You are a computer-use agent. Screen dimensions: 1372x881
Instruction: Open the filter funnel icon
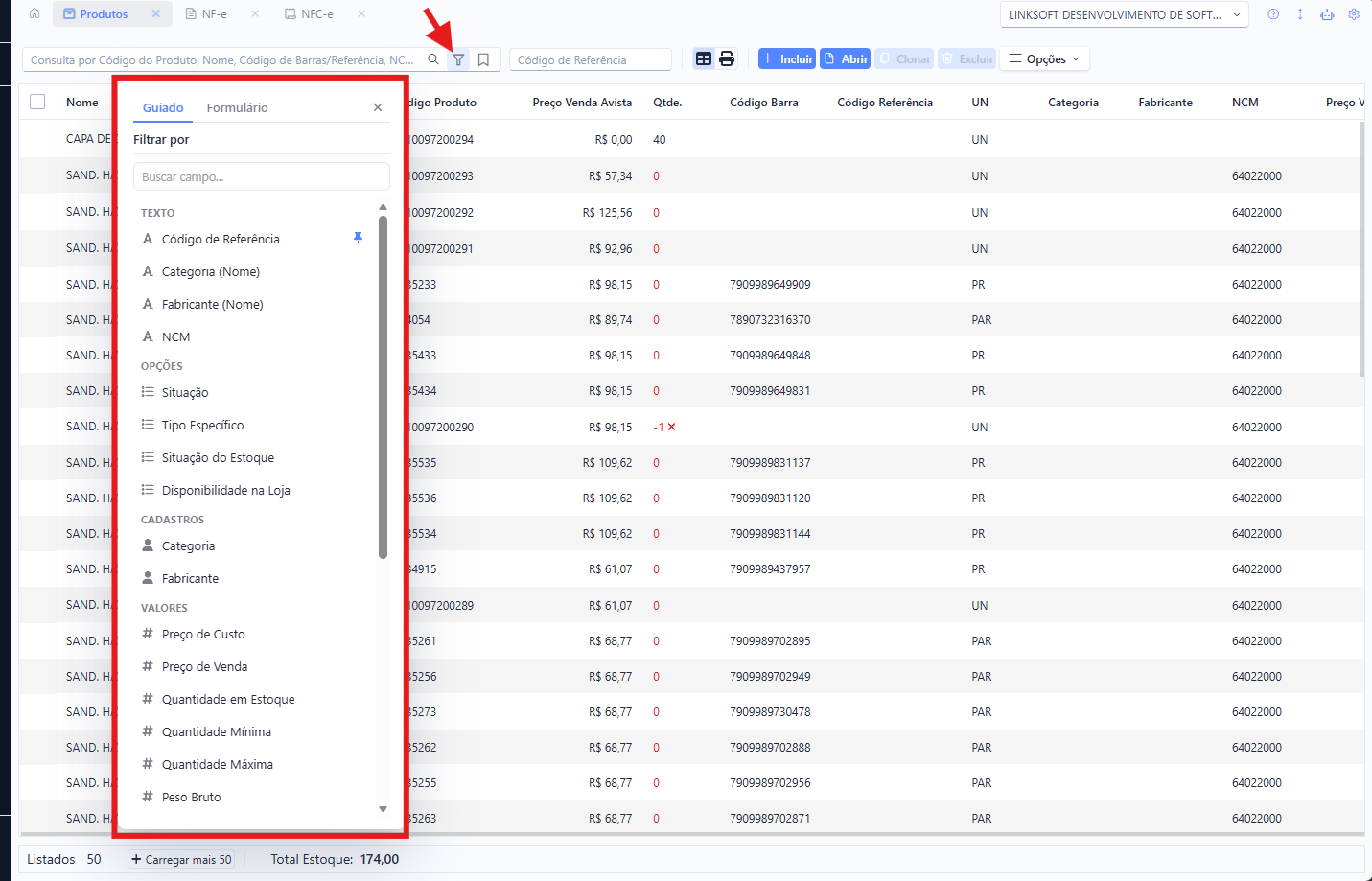click(x=458, y=59)
